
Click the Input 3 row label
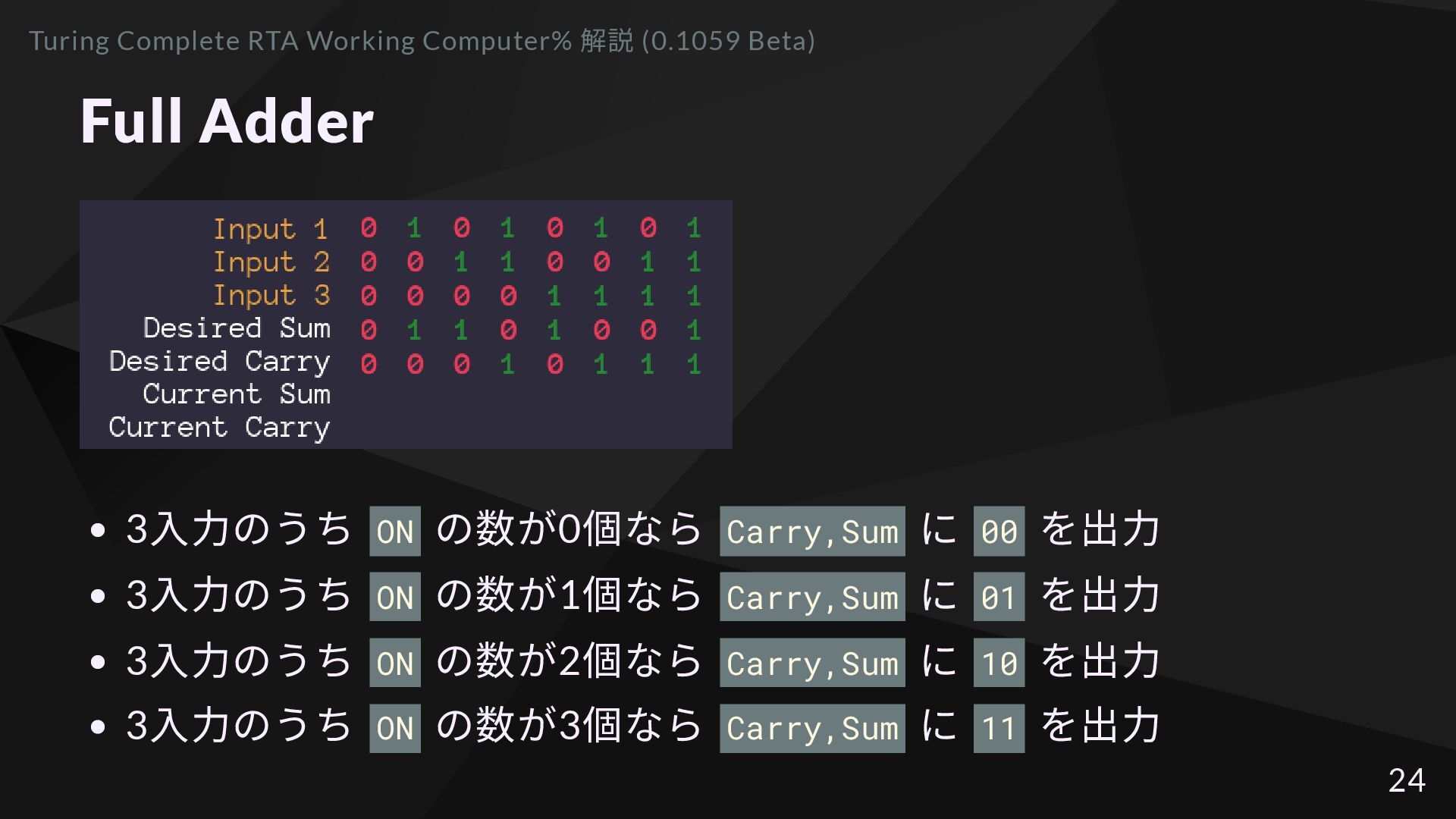270,296
